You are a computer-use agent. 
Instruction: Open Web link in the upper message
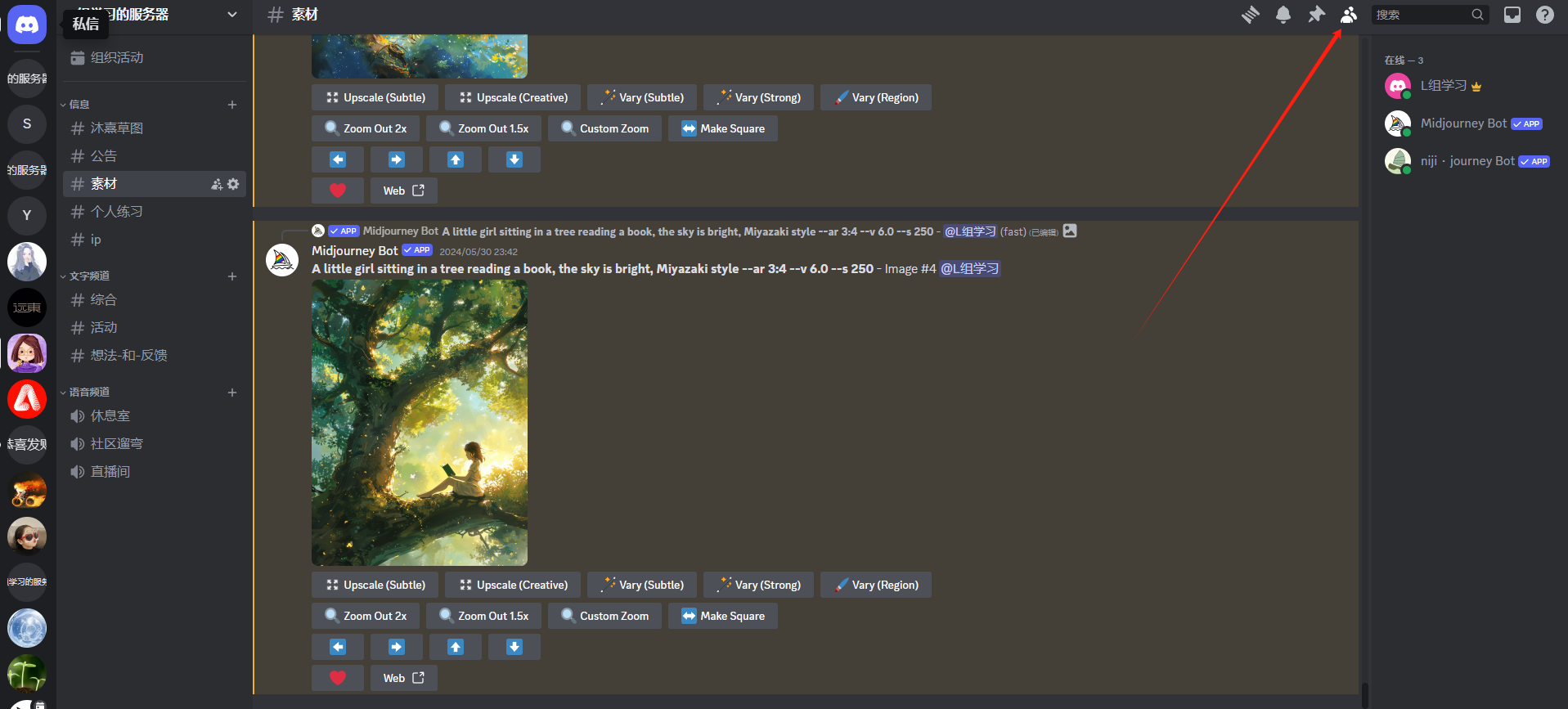(404, 191)
